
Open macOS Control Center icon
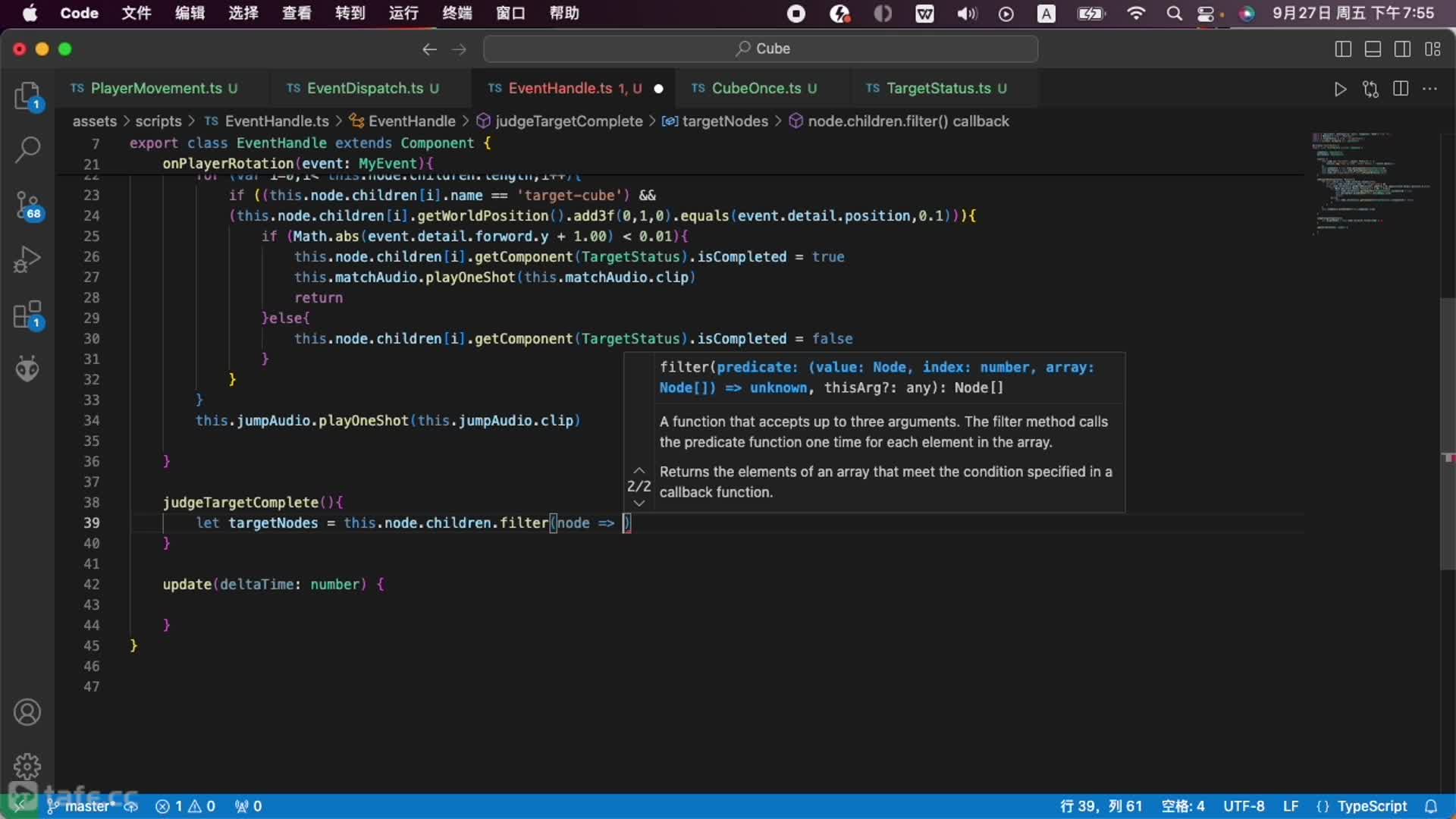click(1207, 13)
